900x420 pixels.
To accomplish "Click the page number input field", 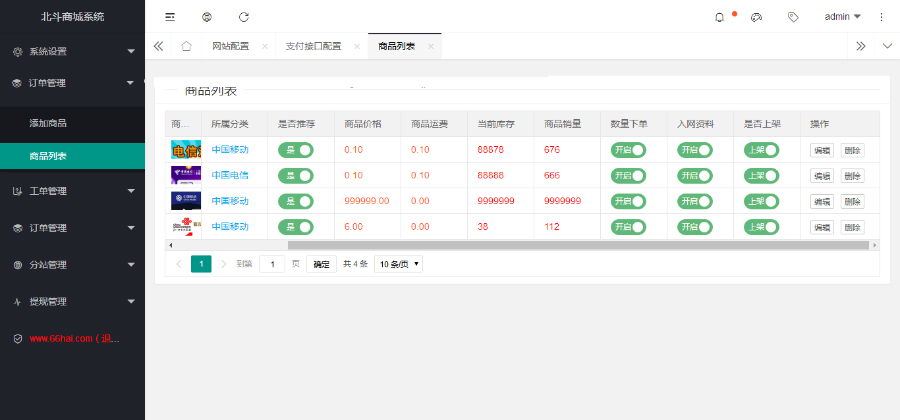I will click(x=272, y=264).
